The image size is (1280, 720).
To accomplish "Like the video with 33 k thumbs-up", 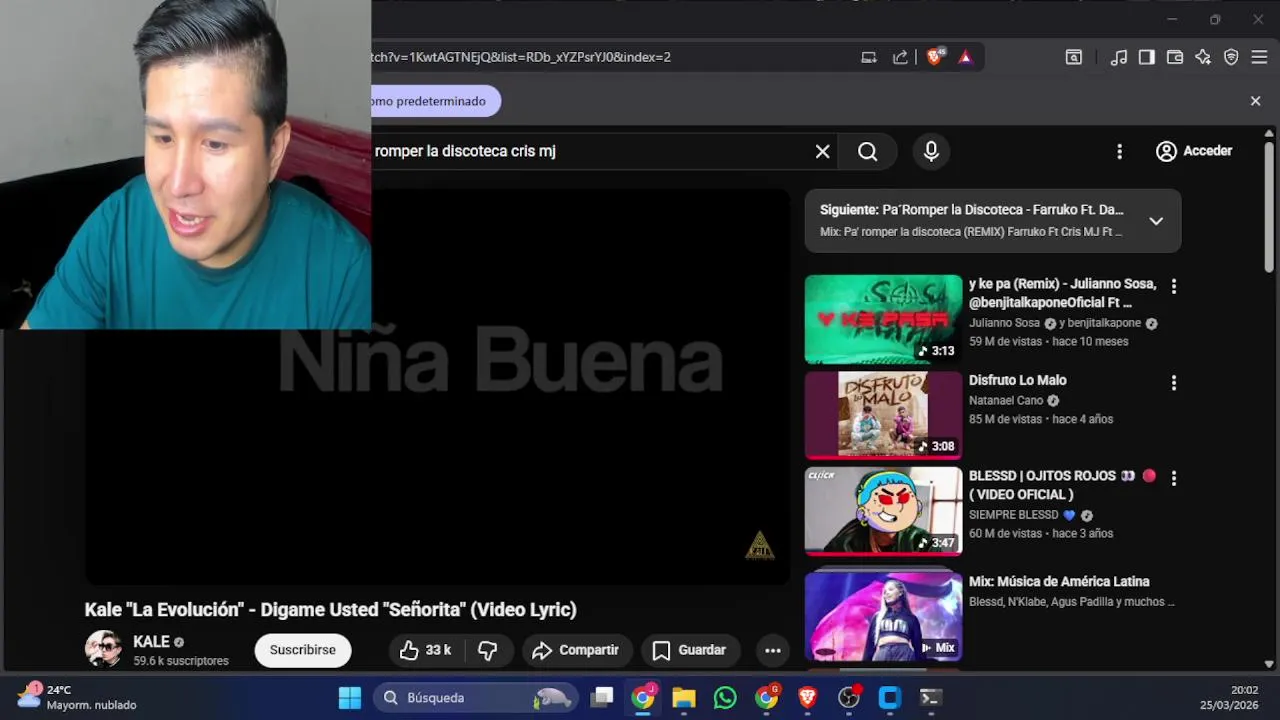I will point(425,650).
